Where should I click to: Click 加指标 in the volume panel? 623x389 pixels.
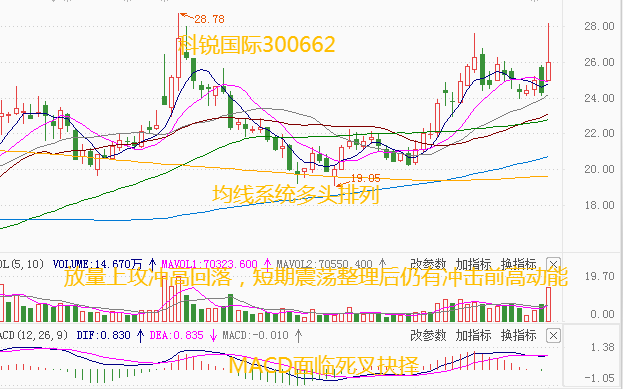(x=473, y=264)
